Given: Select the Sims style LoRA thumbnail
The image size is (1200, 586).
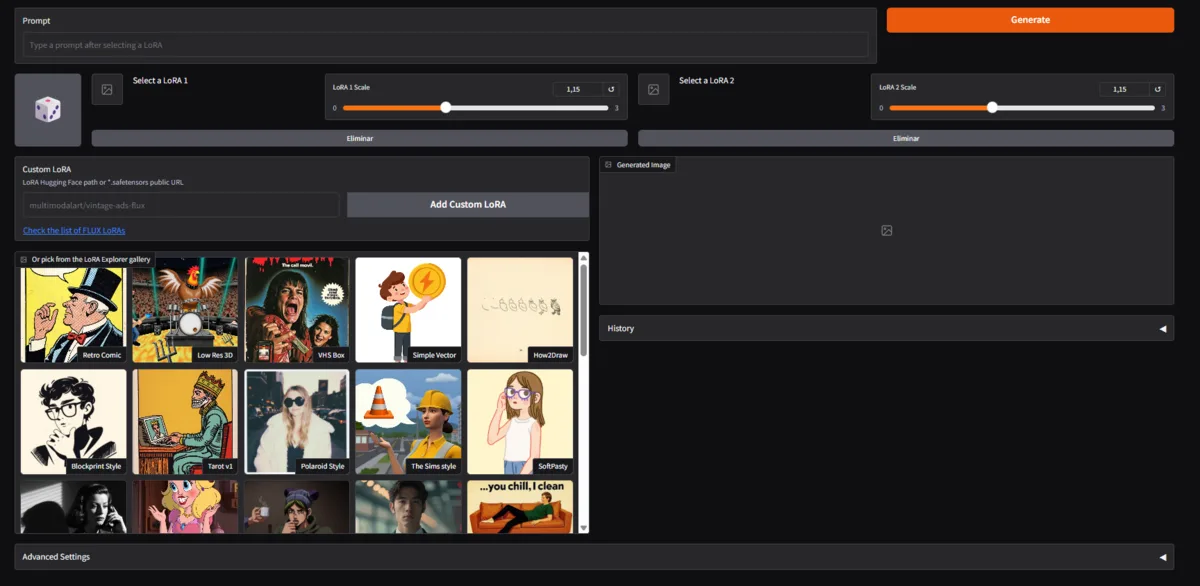Looking at the screenshot, I should (x=408, y=421).
